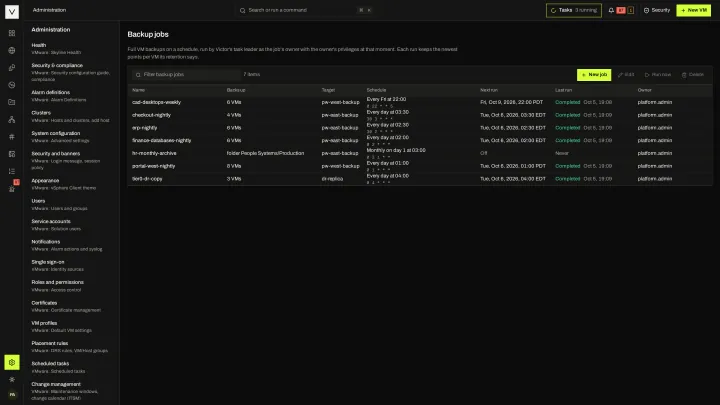Click the Administration breadcrumb in top bar
Image resolution: width=720 pixels, height=405 pixels.
pyautogui.click(x=49, y=10)
